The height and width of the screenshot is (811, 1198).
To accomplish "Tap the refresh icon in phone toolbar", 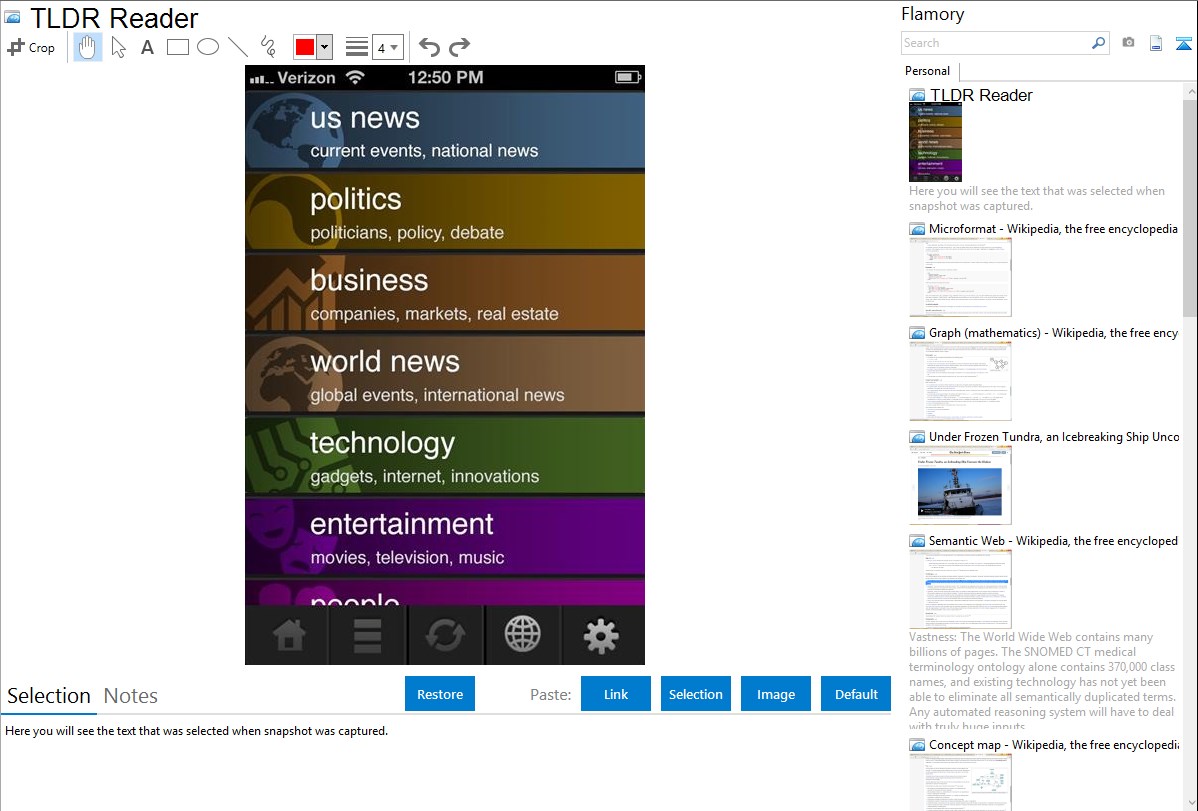I will pyautogui.click(x=445, y=635).
